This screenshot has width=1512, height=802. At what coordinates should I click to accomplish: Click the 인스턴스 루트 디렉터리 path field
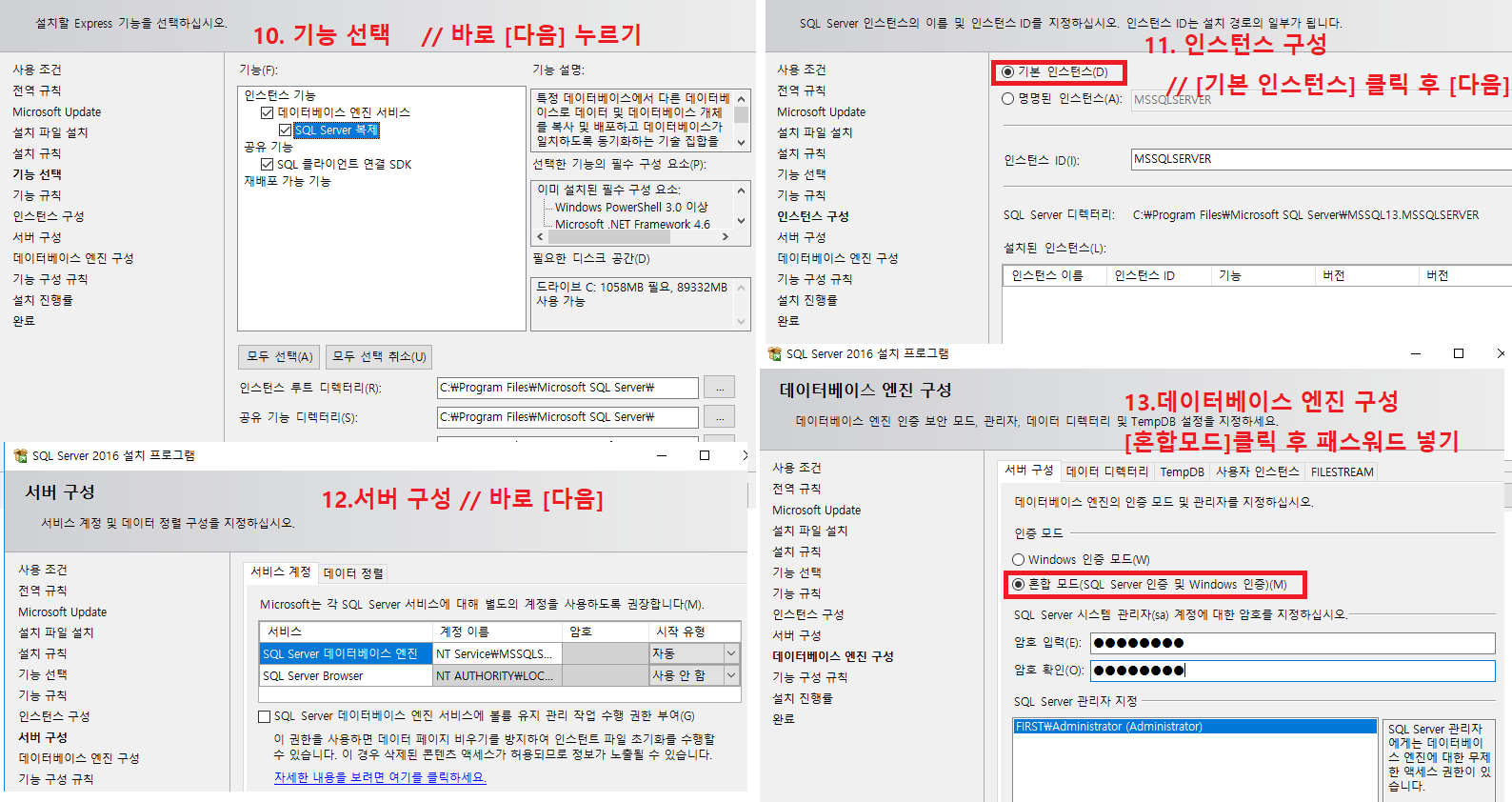point(567,388)
